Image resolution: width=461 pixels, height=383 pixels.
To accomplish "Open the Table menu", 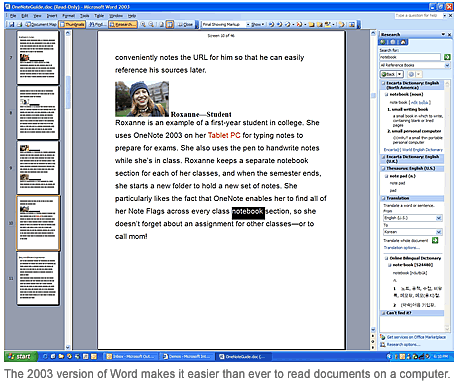I will (99, 16).
